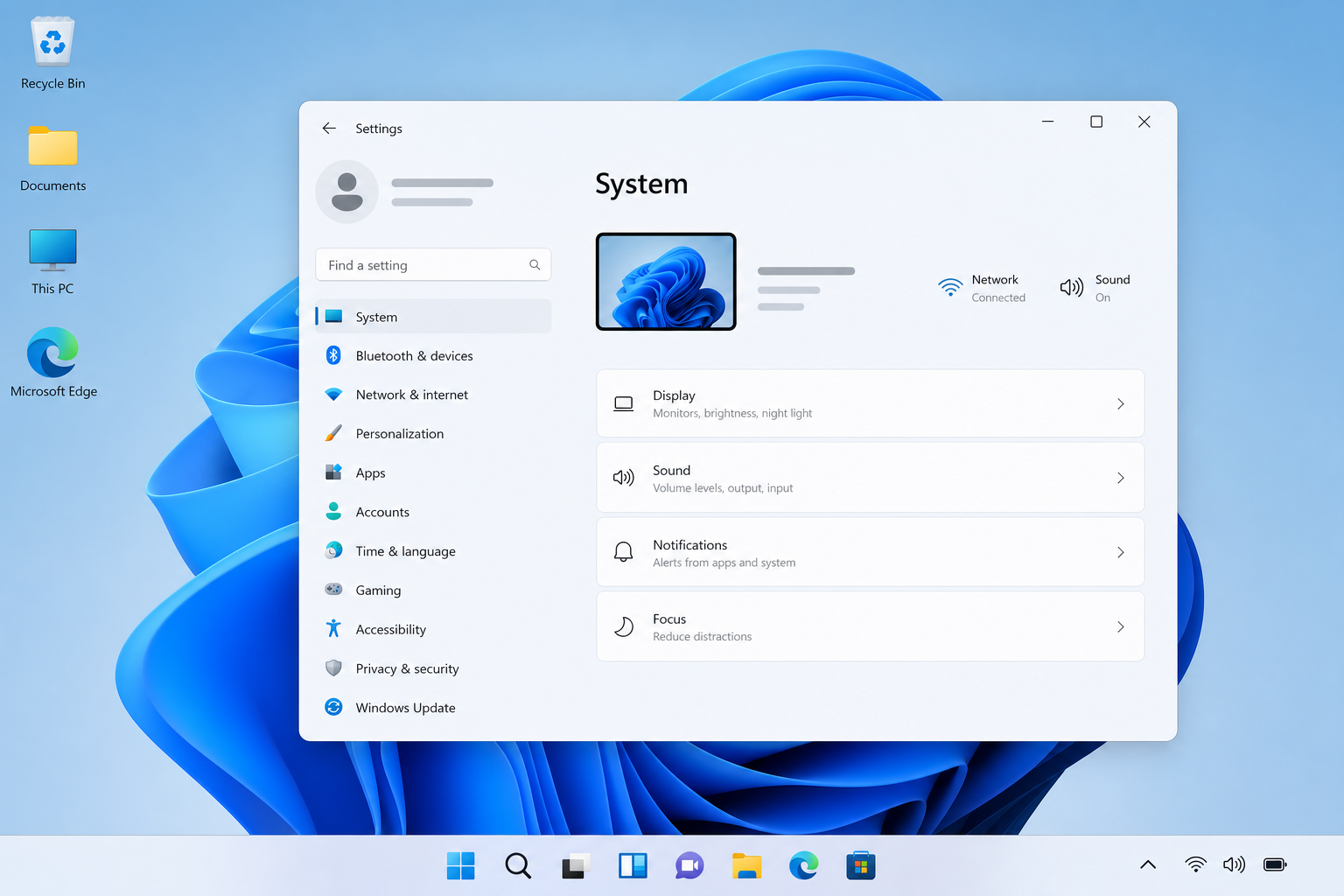
Task: Select This PC desktop icon
Action: (52, 262)
